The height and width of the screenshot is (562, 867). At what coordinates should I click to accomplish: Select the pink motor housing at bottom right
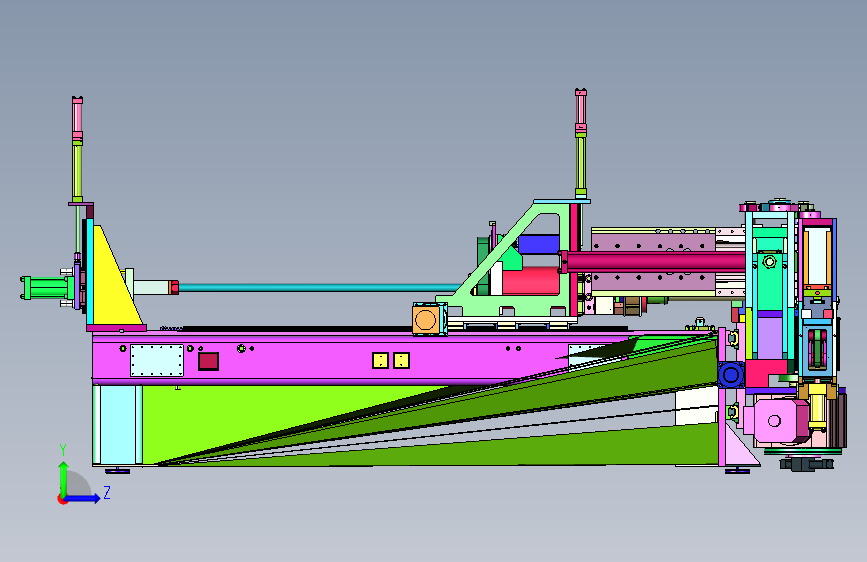point(775,421)
